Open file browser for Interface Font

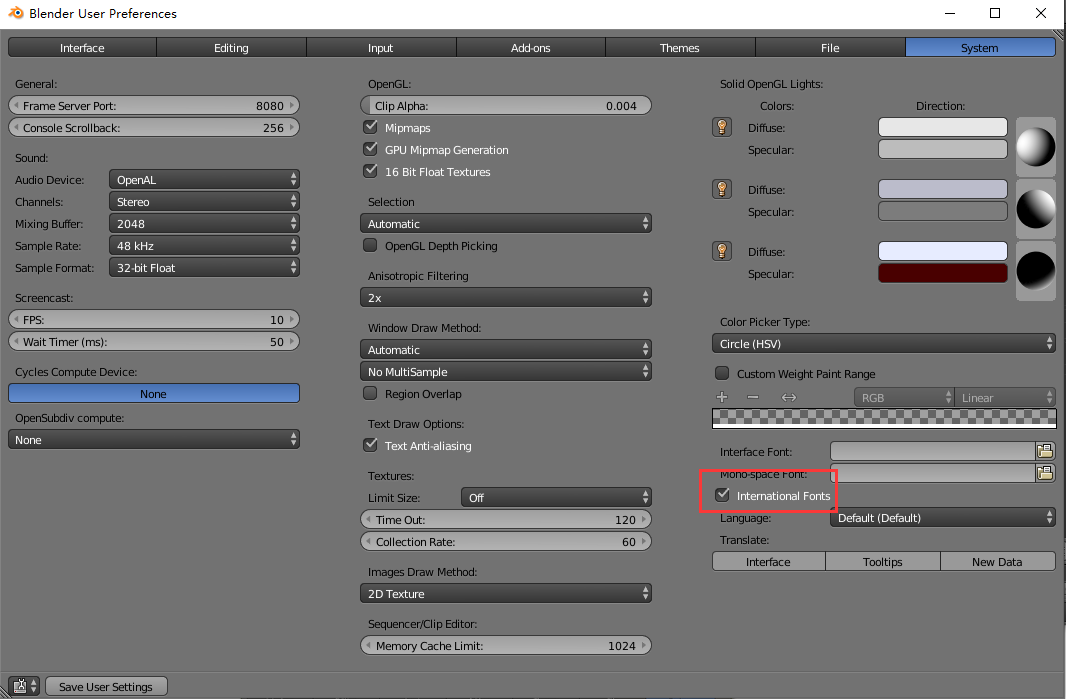[1045, 450]
